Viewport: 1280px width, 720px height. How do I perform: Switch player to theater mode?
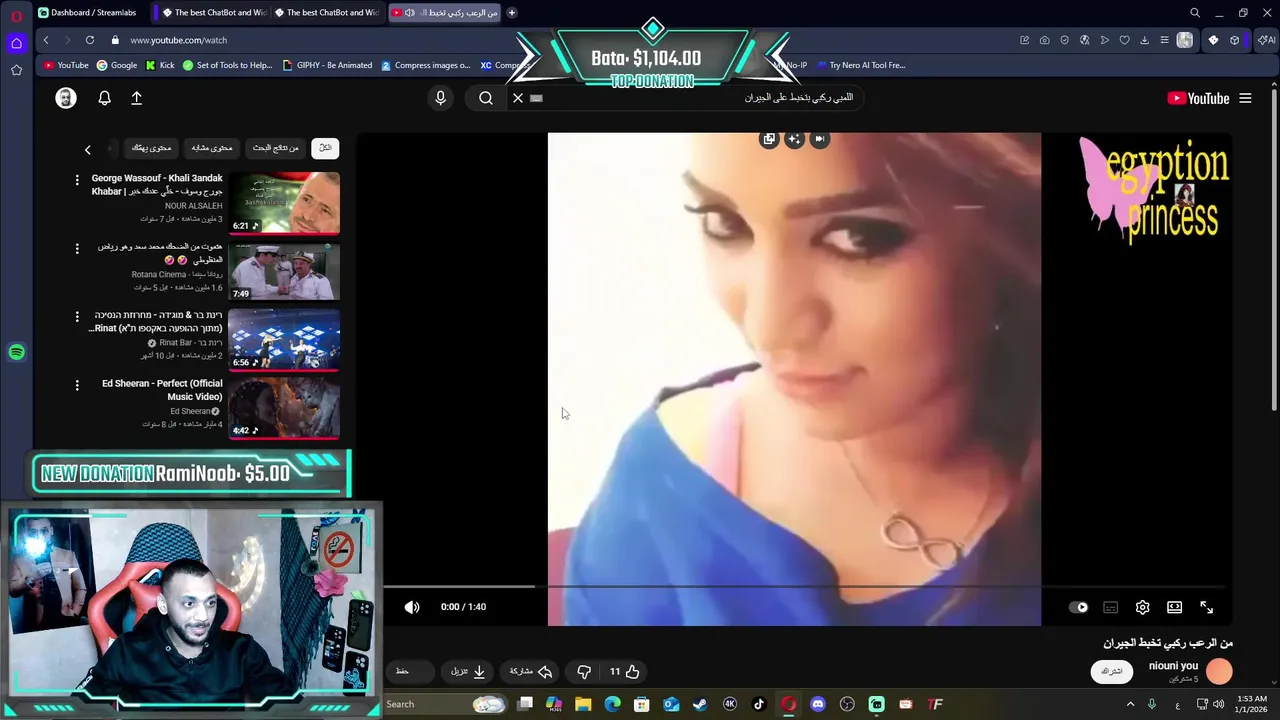pyautogui.click(x=1175, y=607)
